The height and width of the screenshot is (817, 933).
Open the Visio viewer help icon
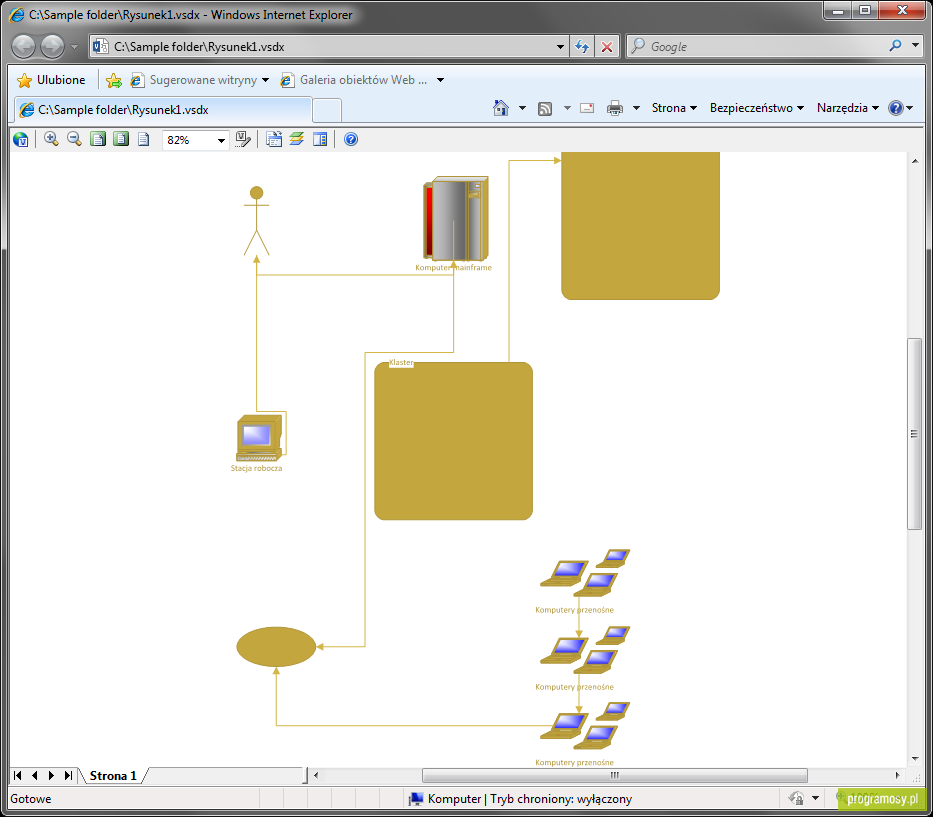click(x=351, y=139)
